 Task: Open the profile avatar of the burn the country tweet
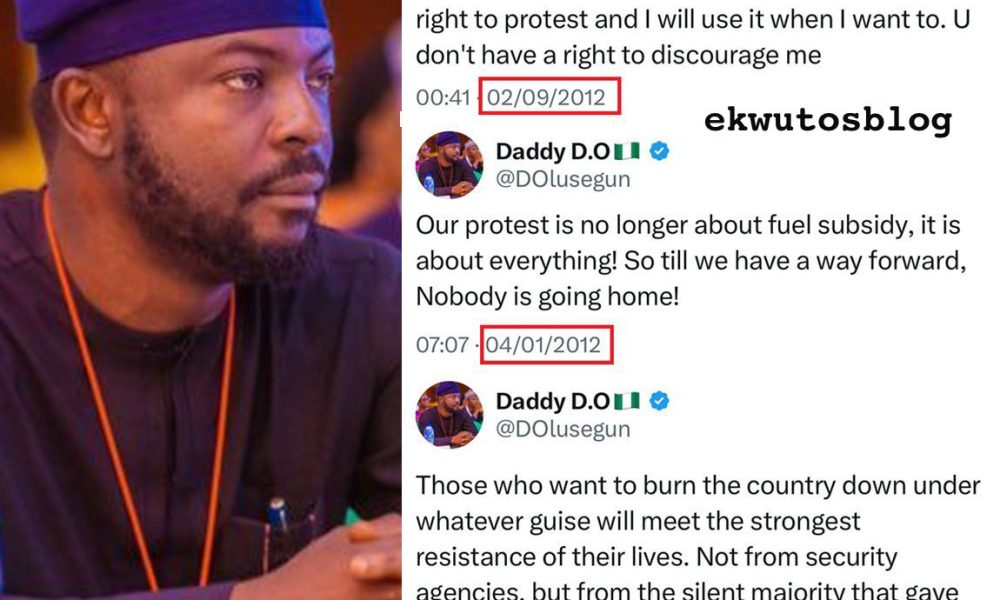449,414
